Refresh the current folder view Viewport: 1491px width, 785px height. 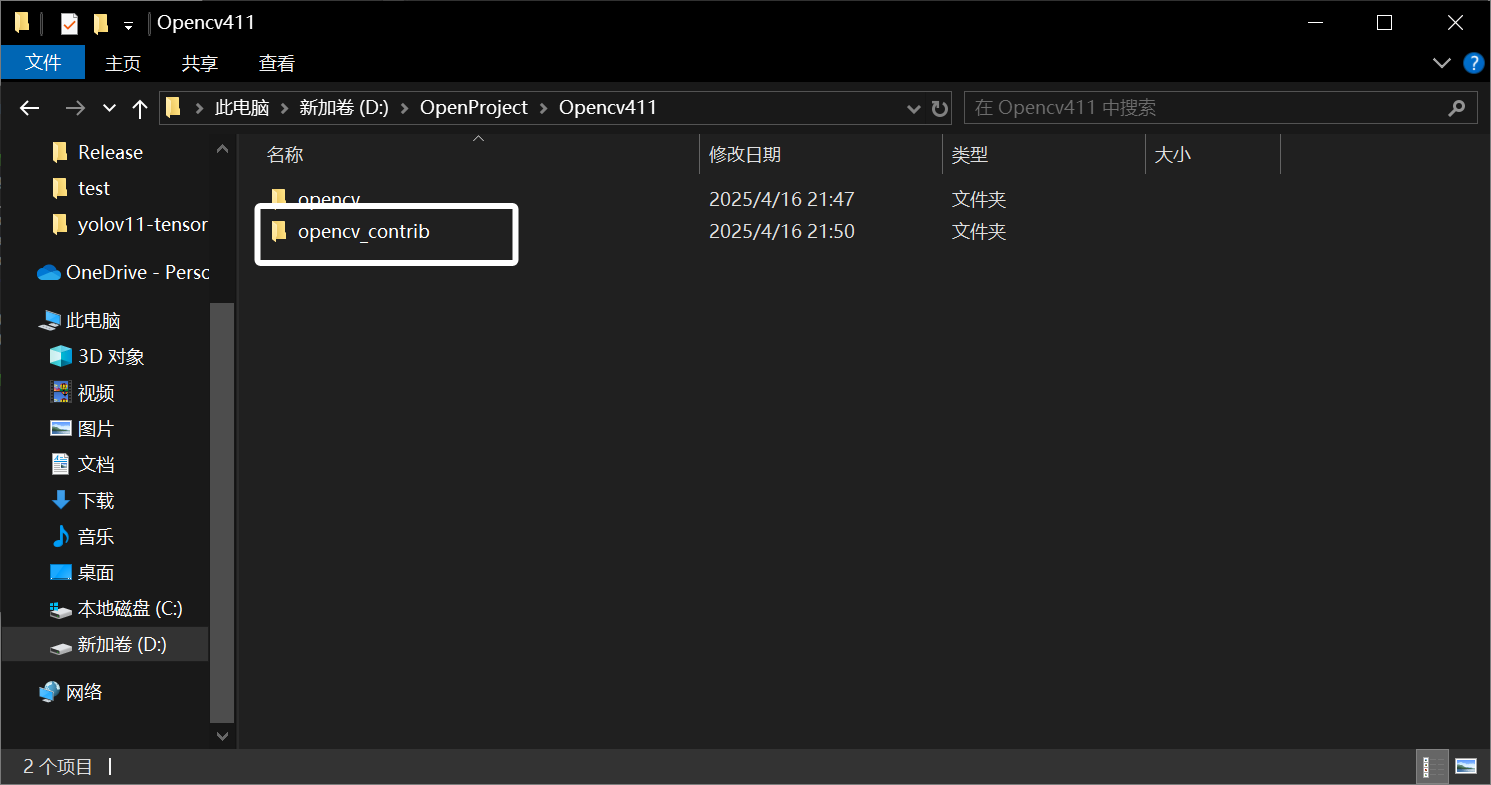coord(938,107)
